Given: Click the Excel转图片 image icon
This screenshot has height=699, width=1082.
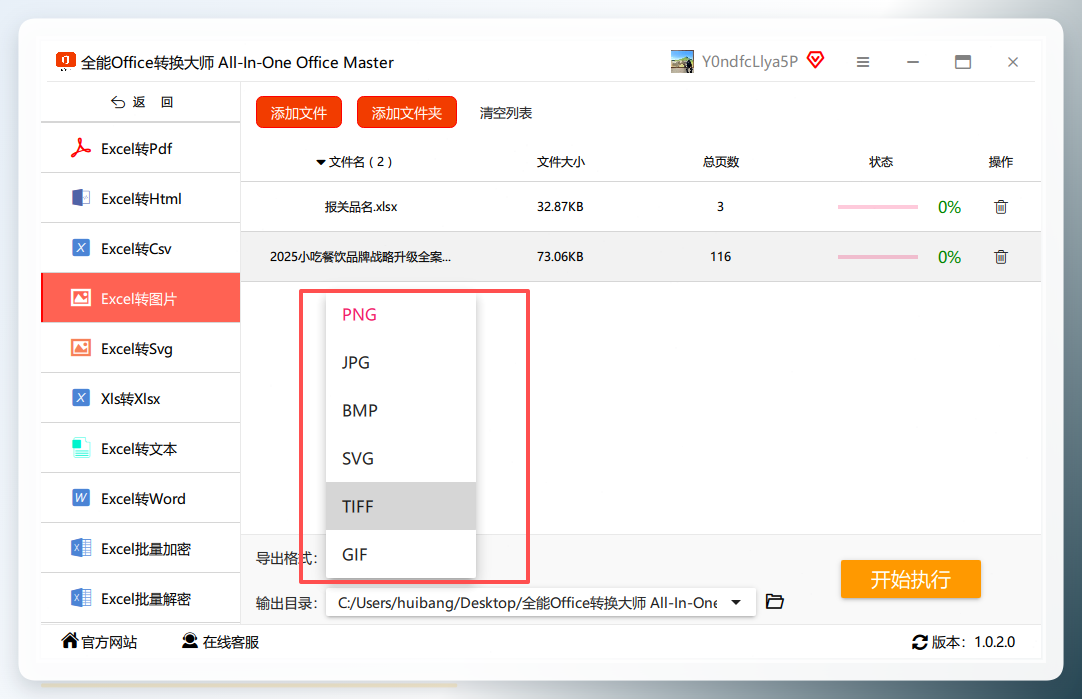Looking at the screenshot, I should 81,298.
